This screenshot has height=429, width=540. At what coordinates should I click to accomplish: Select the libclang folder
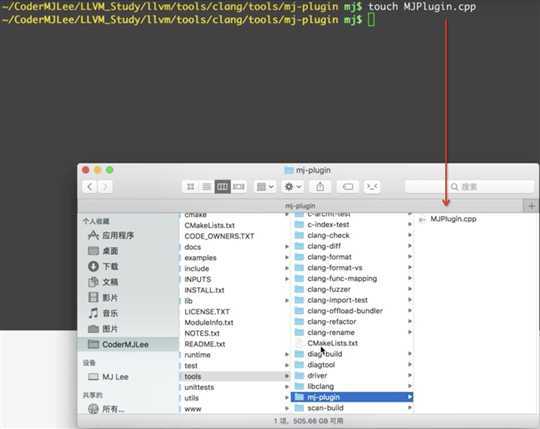320,386
